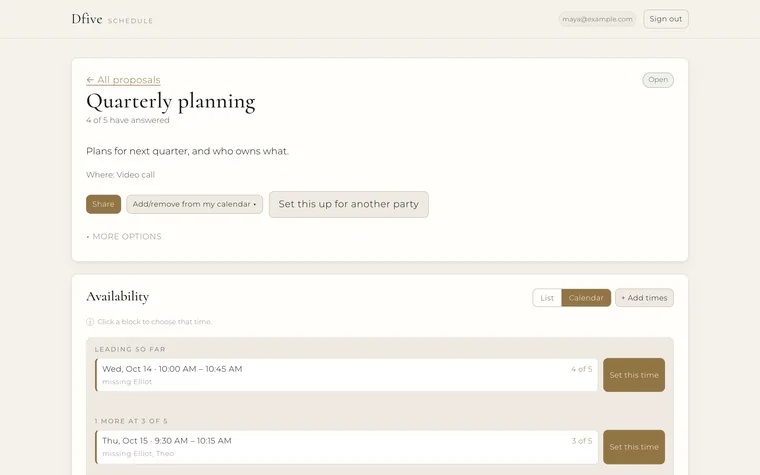The height and width of the screenshot is (475, 760).
Task: Click the '4 of 5' count on Oct 14 row
Action: [581, 369]
